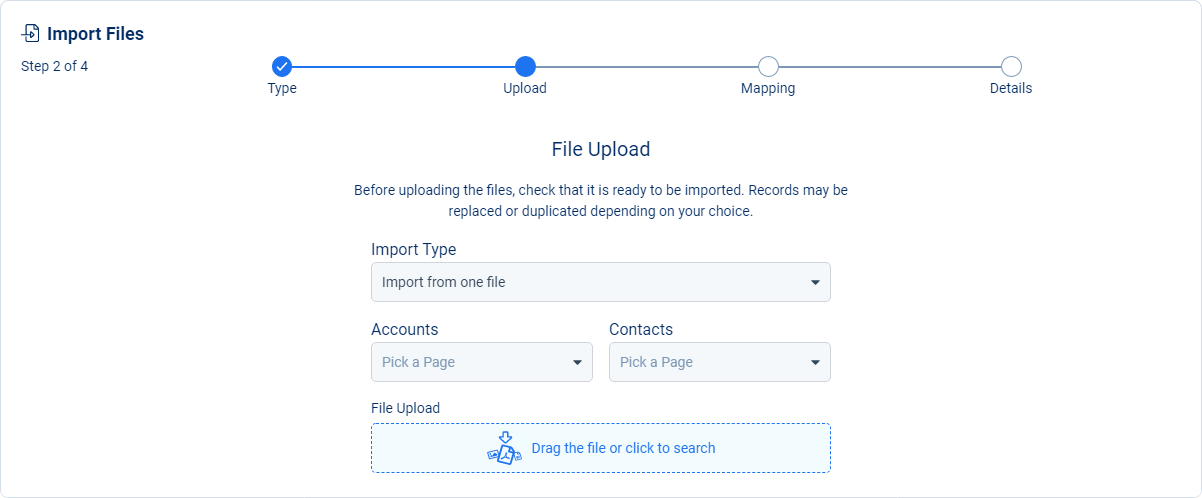Click the Contacts dropdown caret arrow
Screen dimensions: 1202x498
[815, 363]
